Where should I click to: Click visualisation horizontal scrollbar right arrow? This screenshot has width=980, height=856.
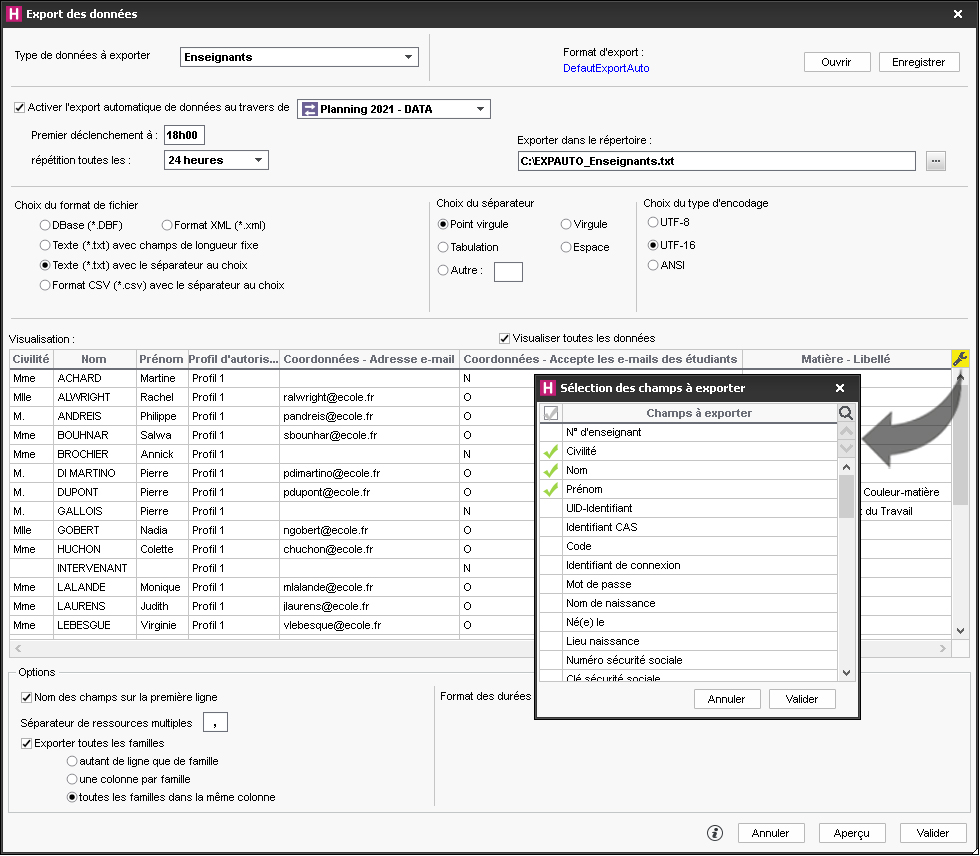click(942, 649)
